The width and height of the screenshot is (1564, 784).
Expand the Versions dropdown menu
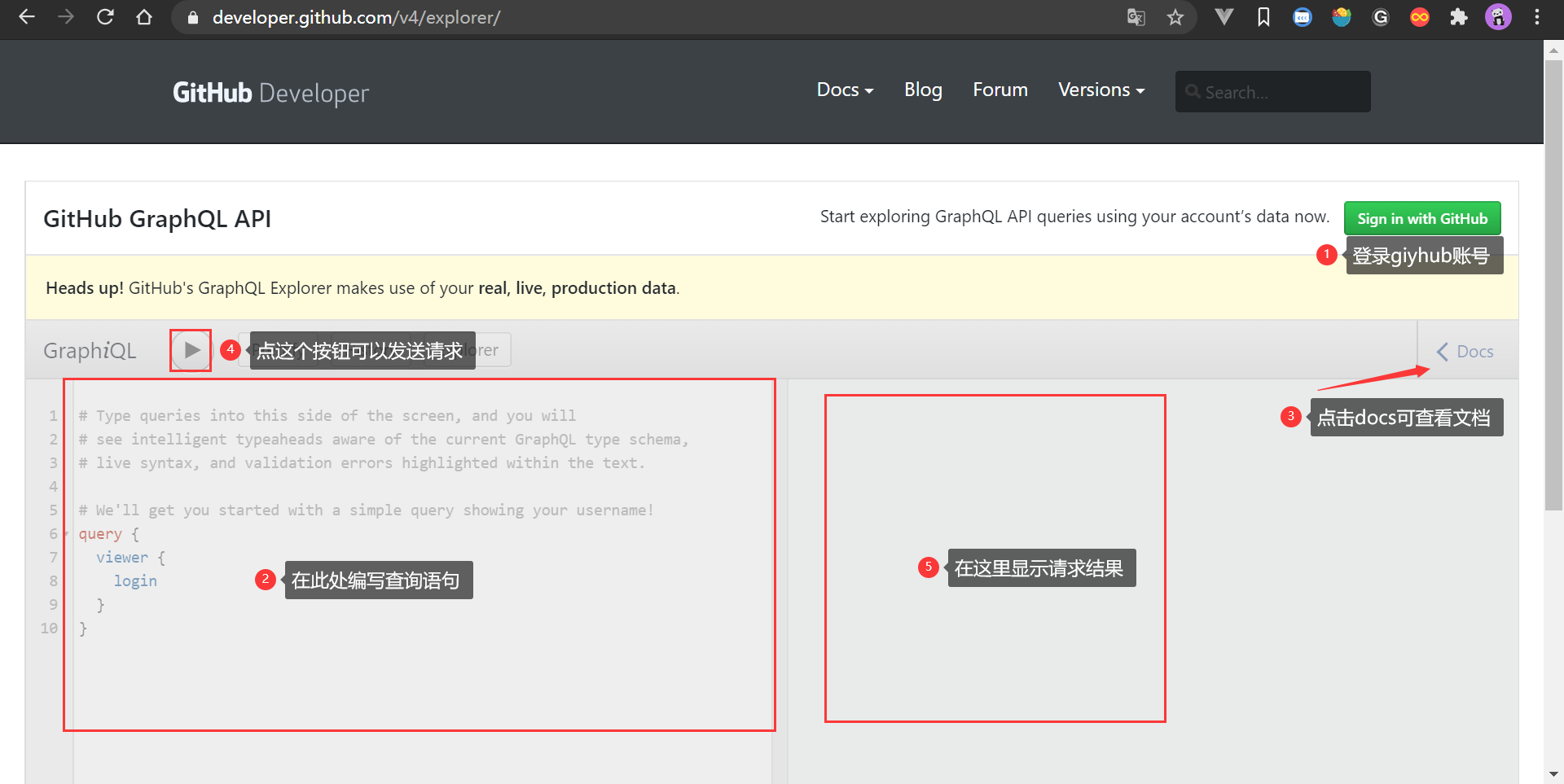click(x=1101, y=90)
